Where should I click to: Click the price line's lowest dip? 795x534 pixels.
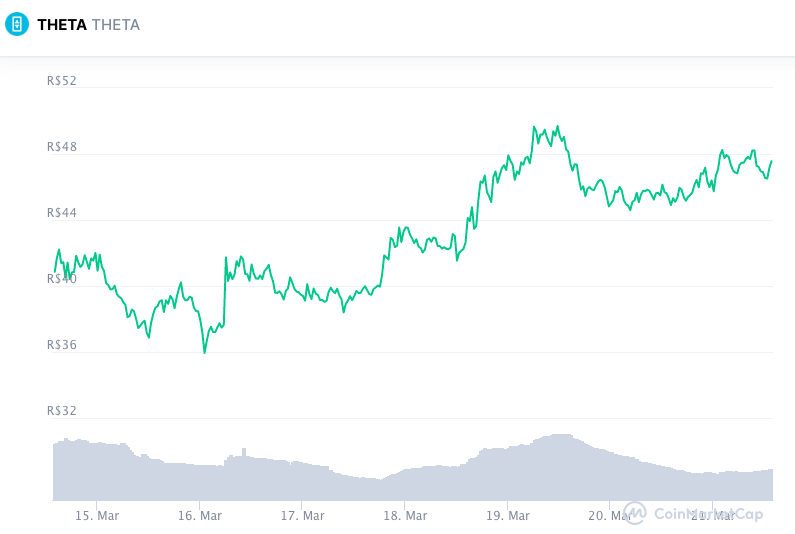point(205,352)
